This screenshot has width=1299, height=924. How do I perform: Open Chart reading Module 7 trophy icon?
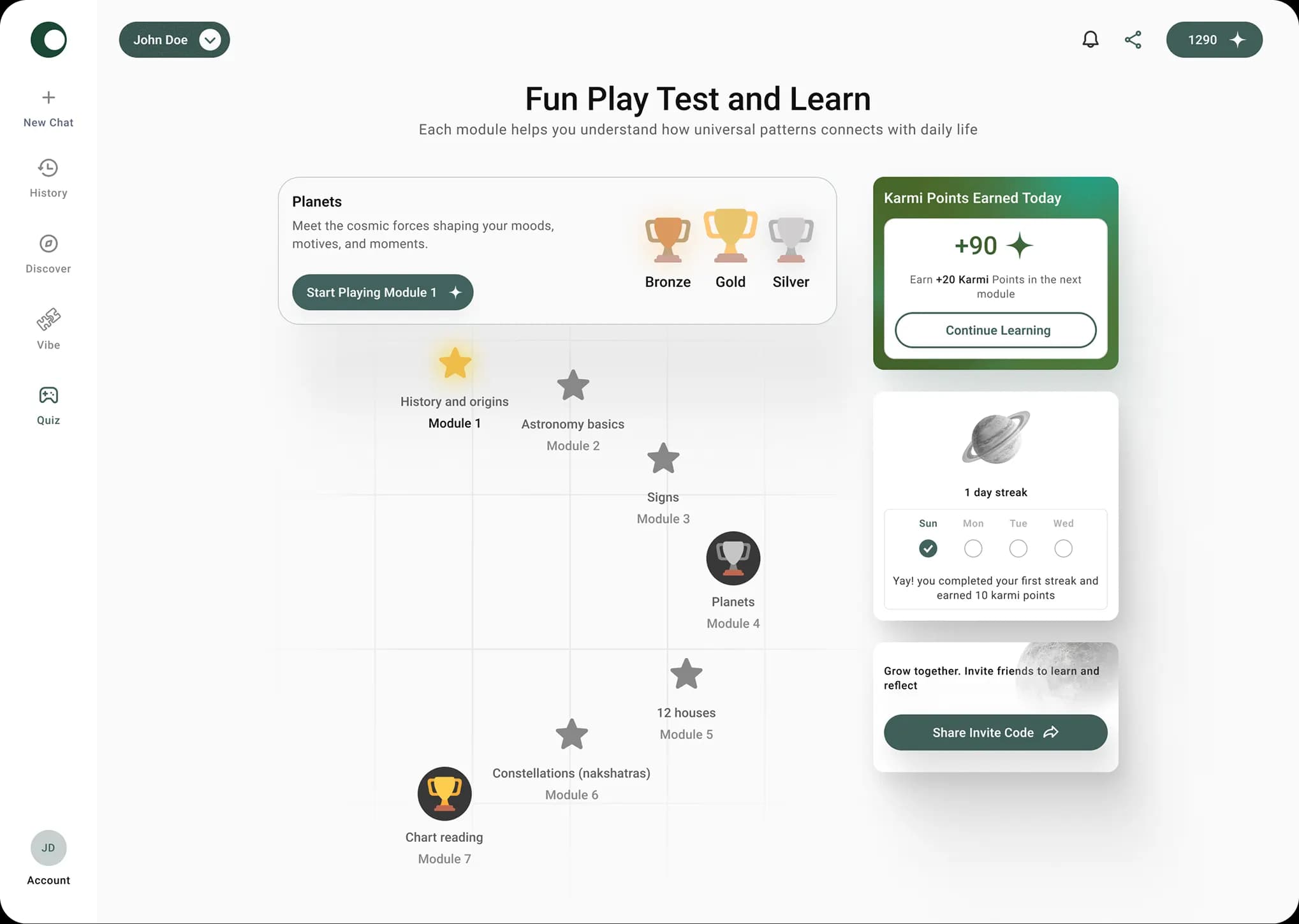[x=444, y=793]
